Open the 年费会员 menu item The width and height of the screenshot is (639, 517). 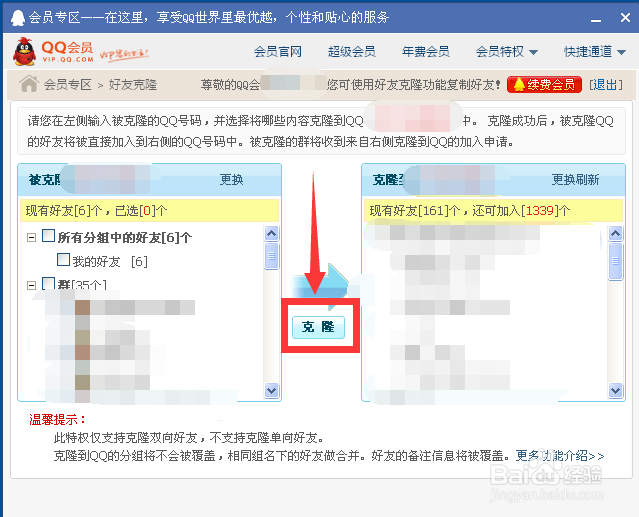(425, 52)
